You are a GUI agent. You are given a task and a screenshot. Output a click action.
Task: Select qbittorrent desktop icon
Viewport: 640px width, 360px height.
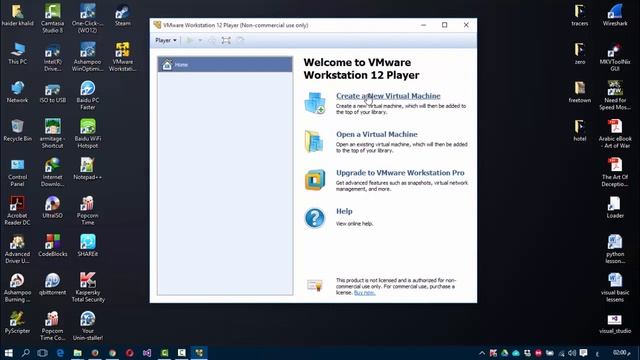pyautogui.click(x=53, y=284)
